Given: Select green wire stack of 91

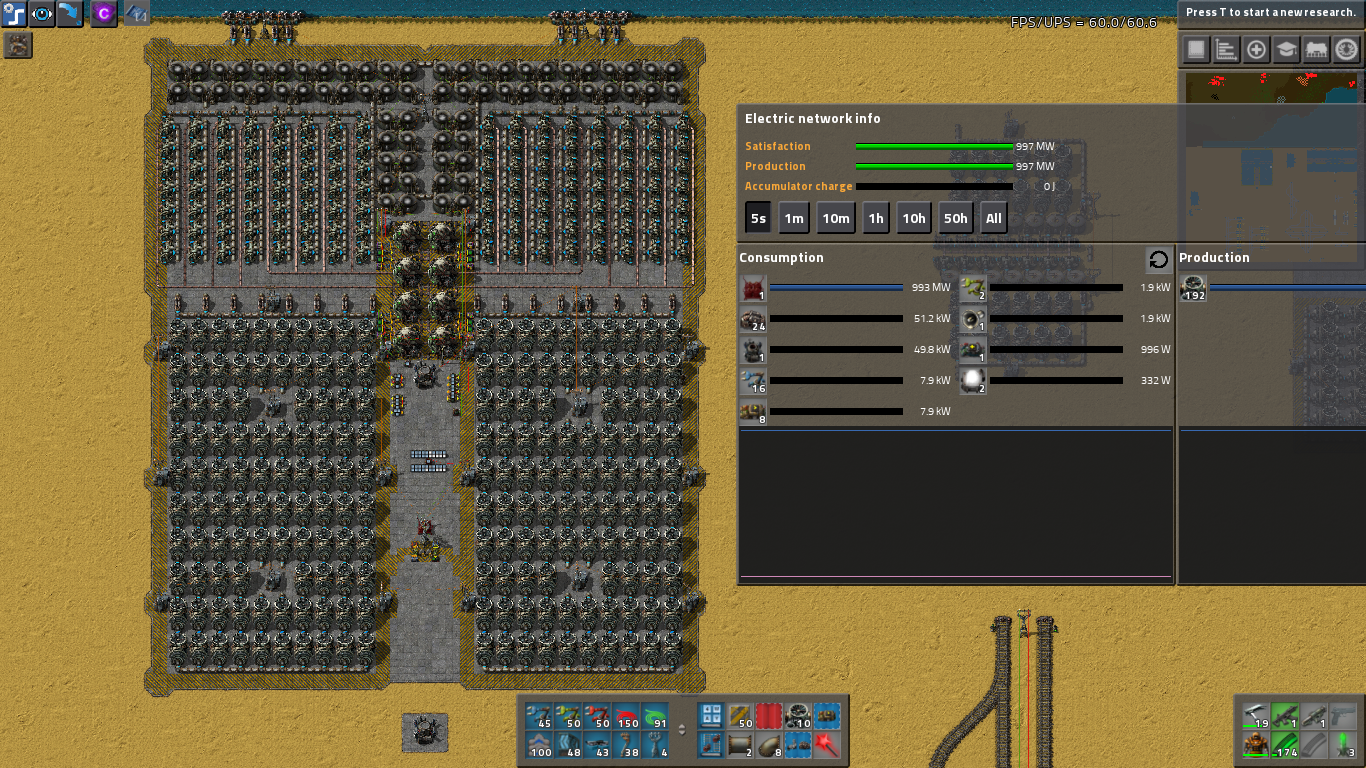Looking at the screenshot, I should (x=656, y=716).
